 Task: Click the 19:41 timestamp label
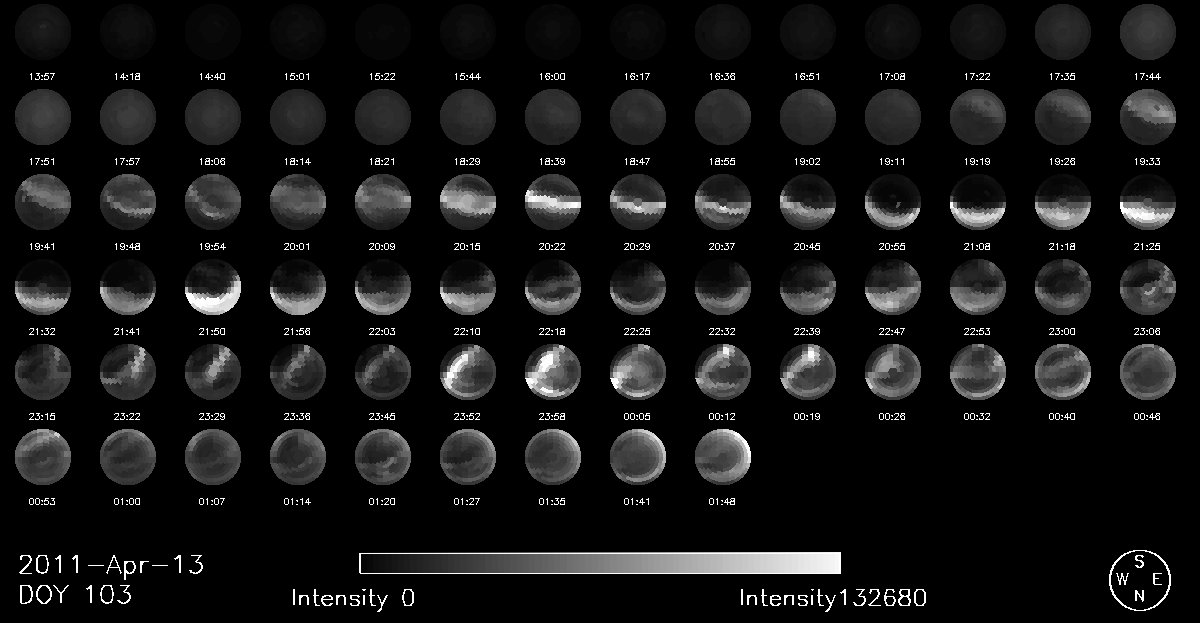coord(43,243)
